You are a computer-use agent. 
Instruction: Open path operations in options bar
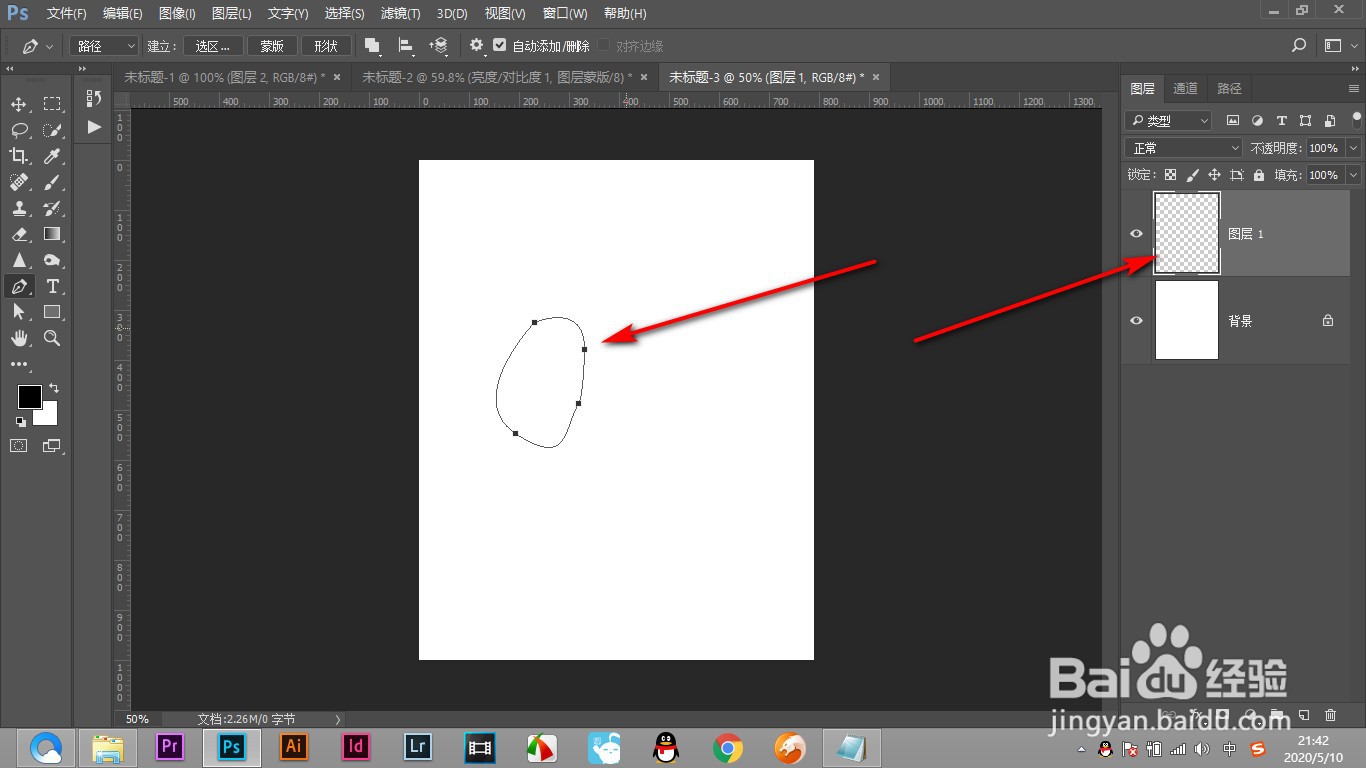coord(372,46)
